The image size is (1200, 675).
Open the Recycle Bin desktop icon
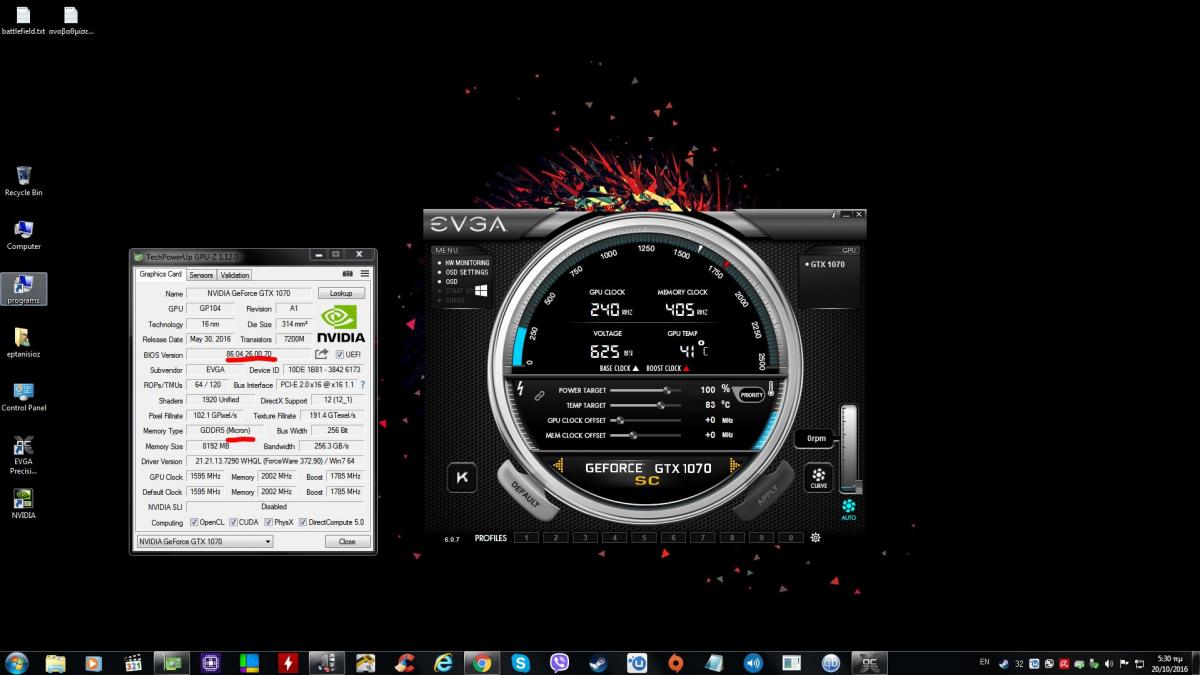[24, 181]
